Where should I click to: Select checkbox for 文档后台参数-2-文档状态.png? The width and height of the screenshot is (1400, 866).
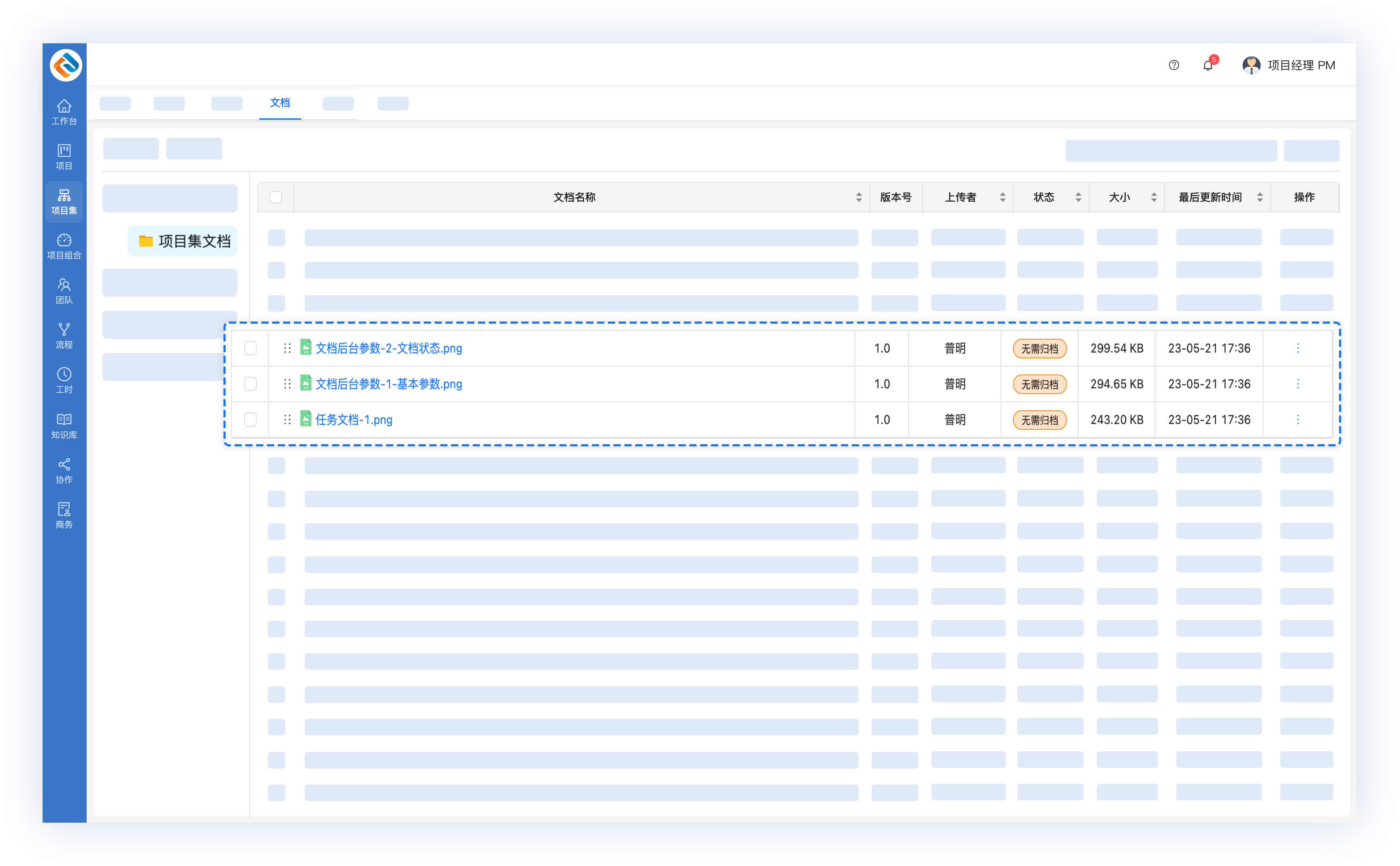[251, 348]
